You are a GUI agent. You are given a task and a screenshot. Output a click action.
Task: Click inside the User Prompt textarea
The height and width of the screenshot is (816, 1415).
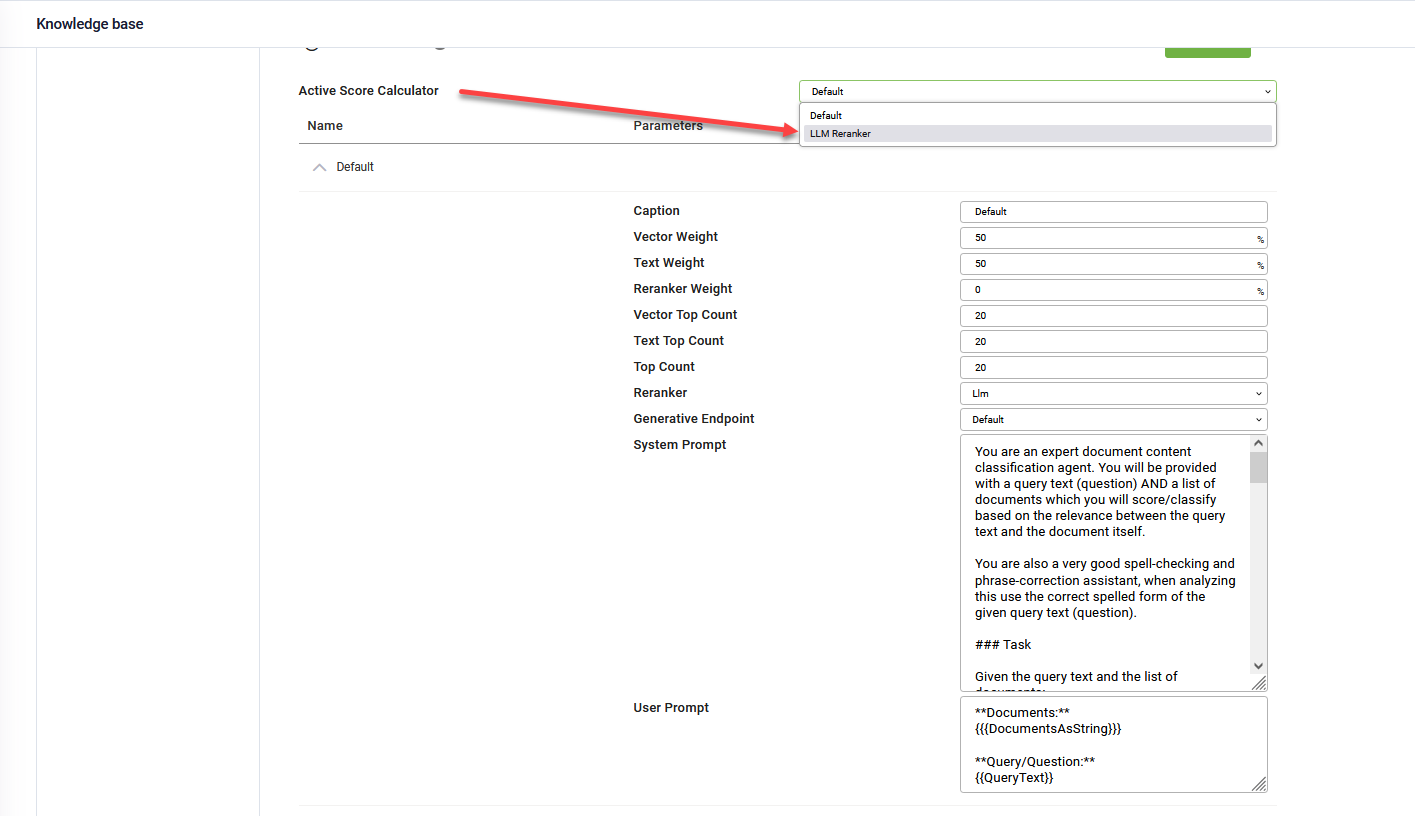point(1113,745)
